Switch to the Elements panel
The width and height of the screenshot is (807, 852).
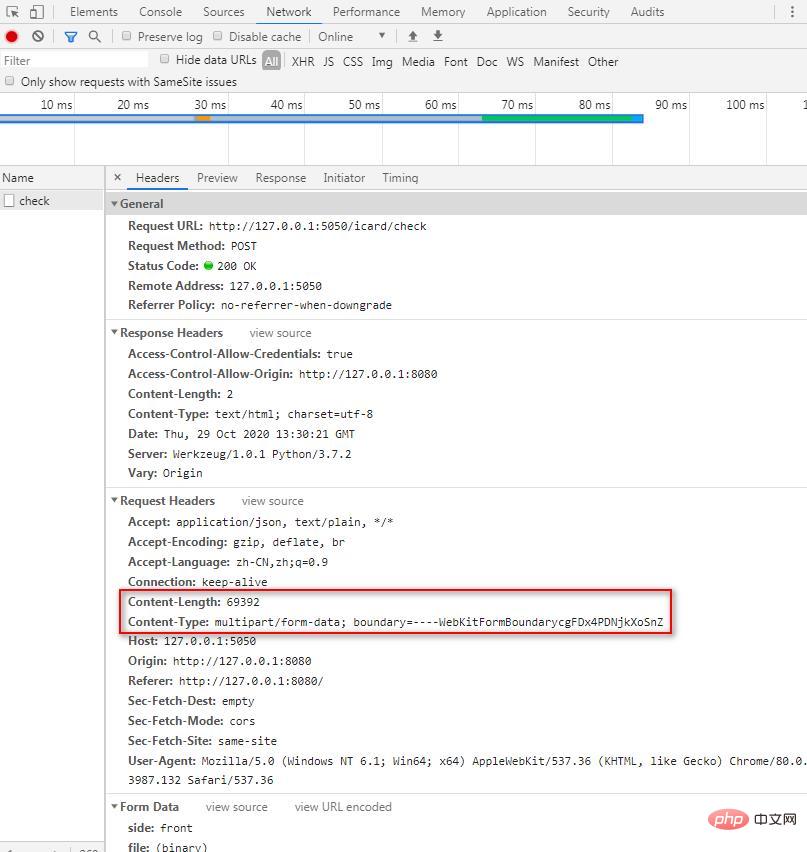click(x=93, y=11)
